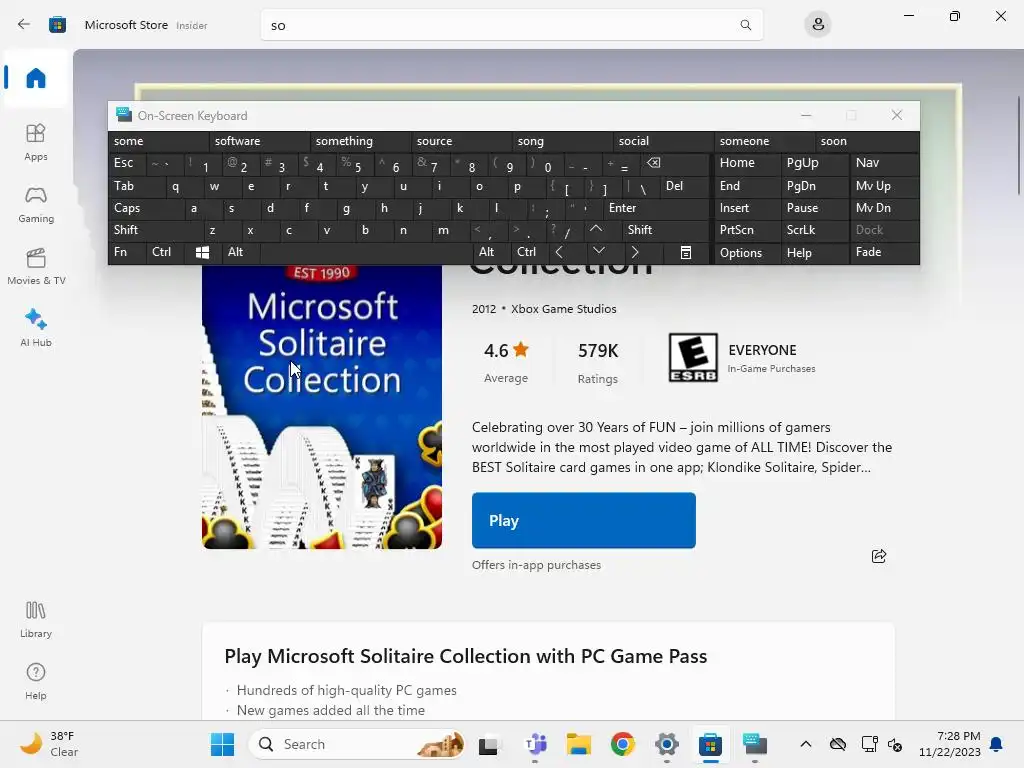Viewport: 1024px width, 768px height.
Task: Click the Options key on keyboard
Action: coord(748,253)
